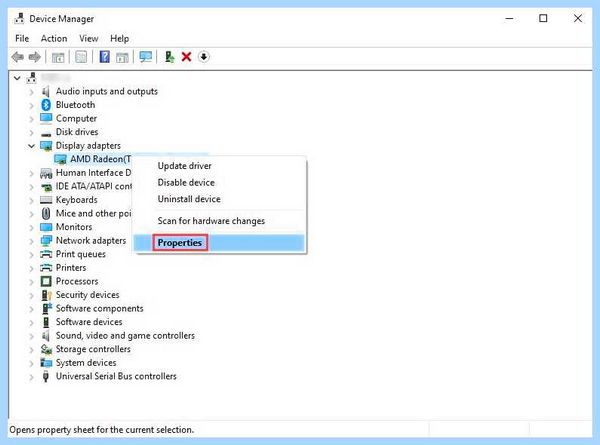Expand the System devices category
600x445 pixels.
31,363
